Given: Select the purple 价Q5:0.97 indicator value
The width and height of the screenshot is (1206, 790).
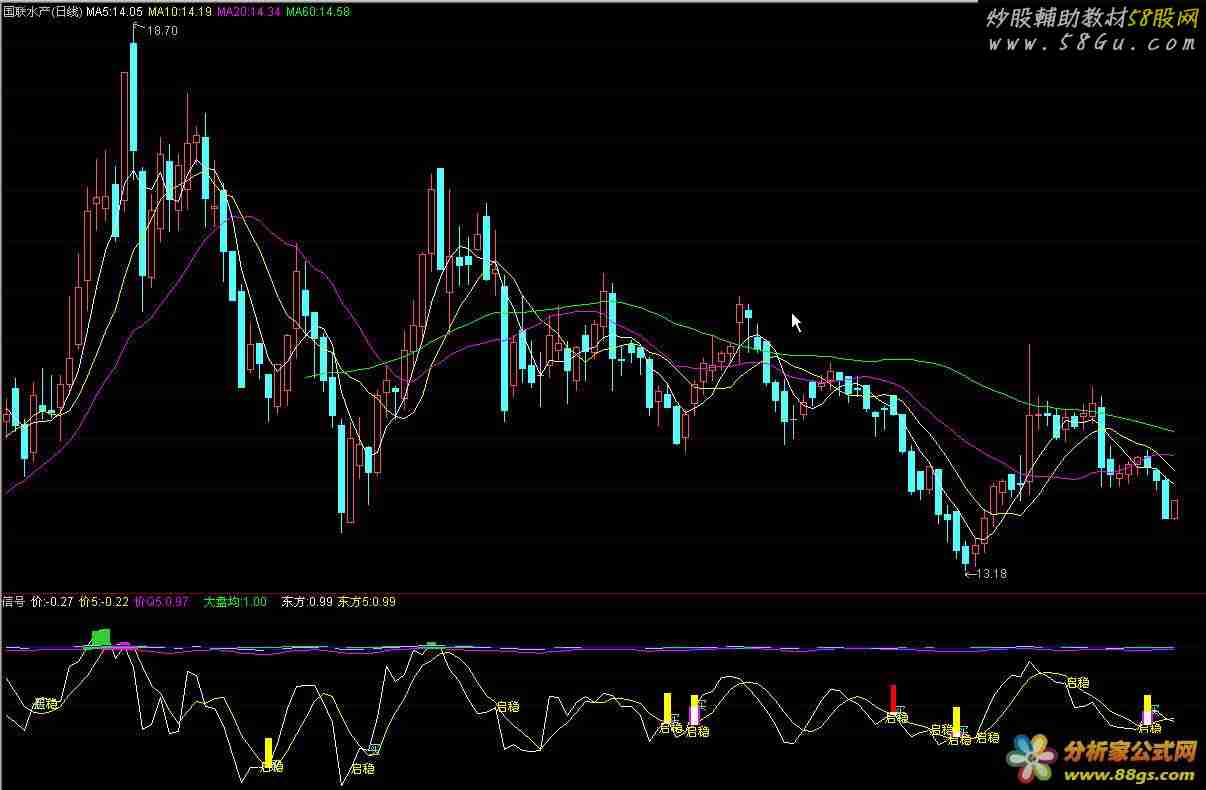Looking at the screenshot, I should click(x=161, y=602).
